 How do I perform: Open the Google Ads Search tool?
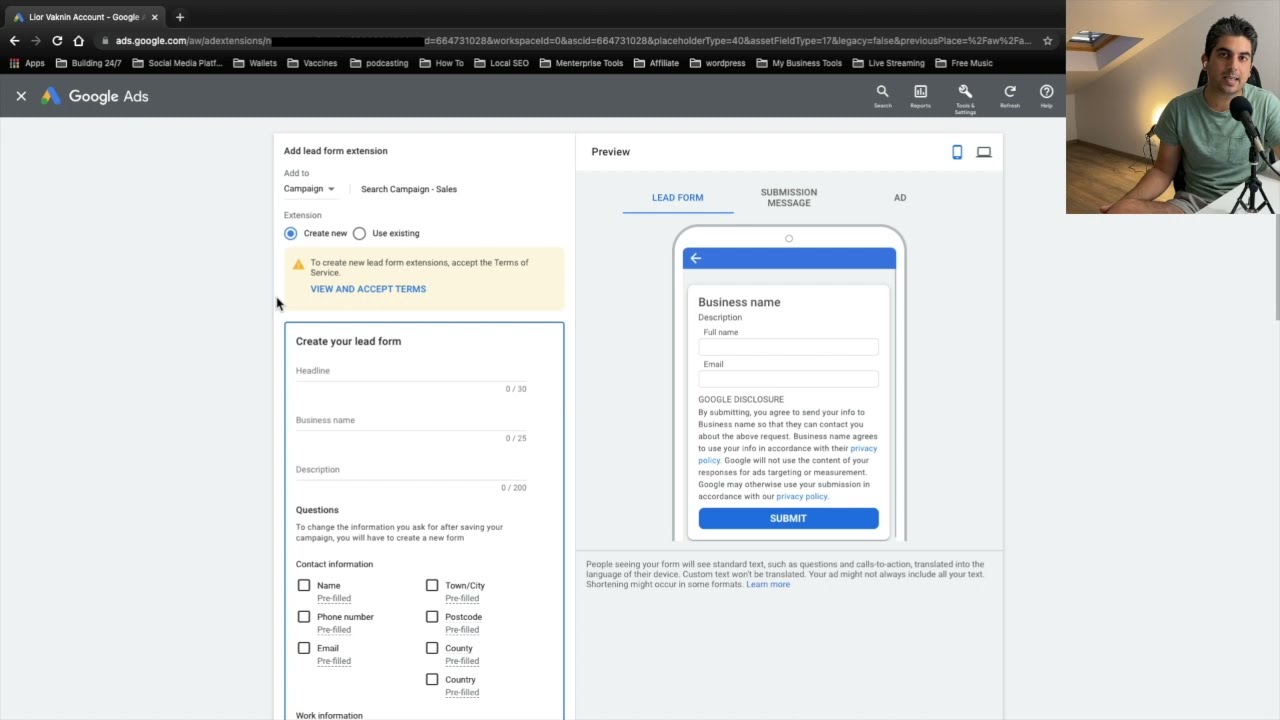(x=882, y=96)
